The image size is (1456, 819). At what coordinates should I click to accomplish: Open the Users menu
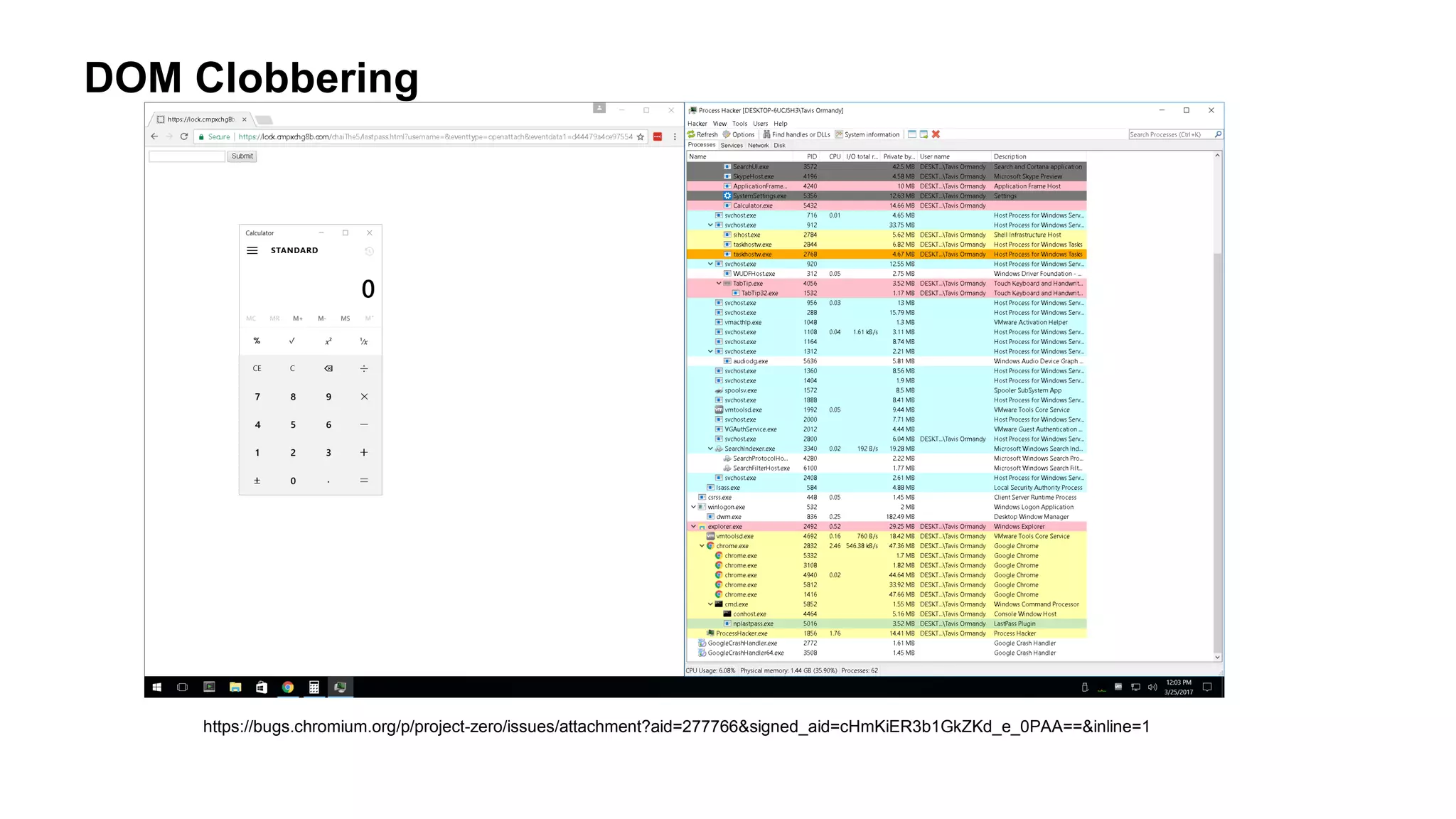(x=760, y=124)
